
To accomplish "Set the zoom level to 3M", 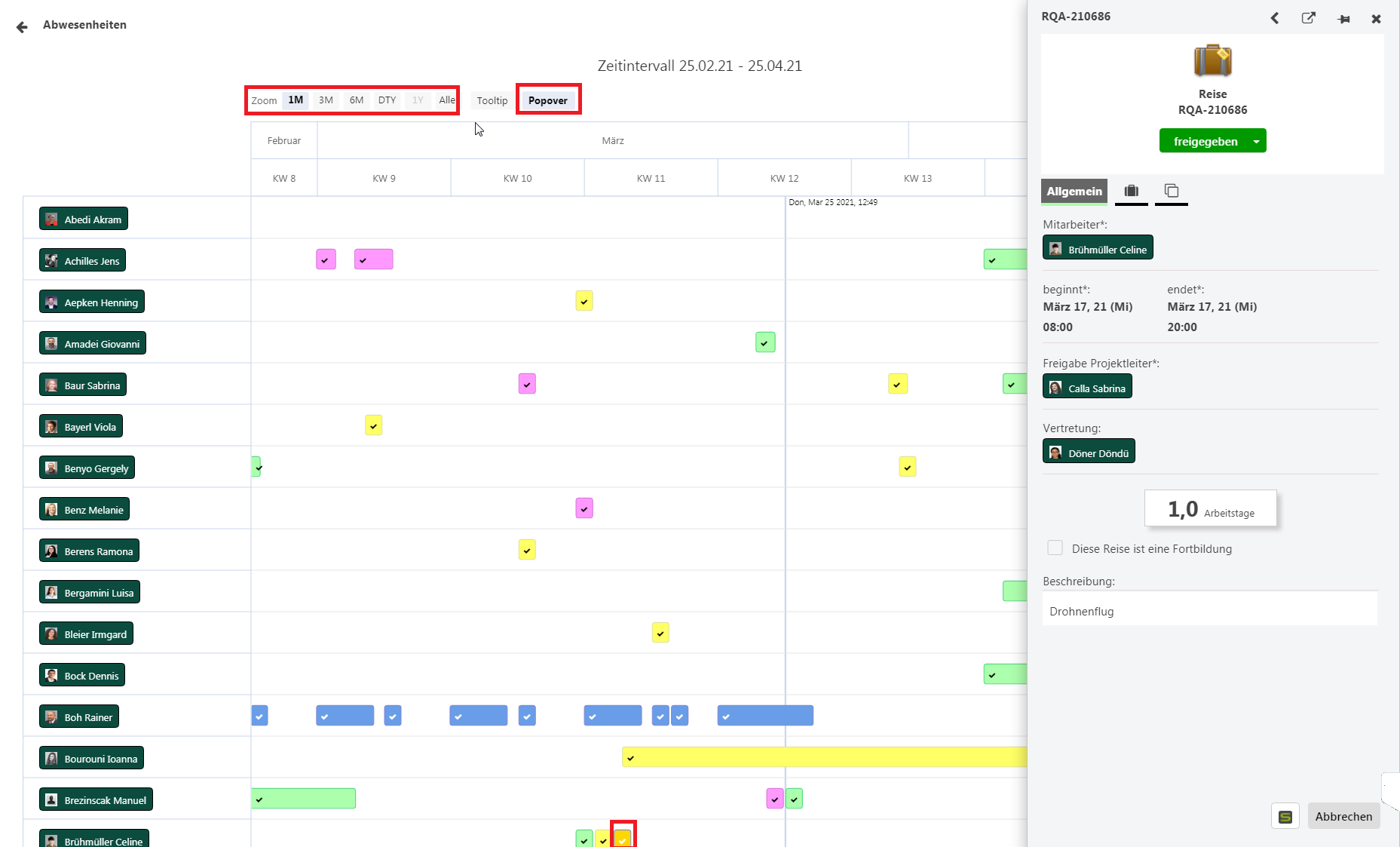I will (x=326, y=100).
